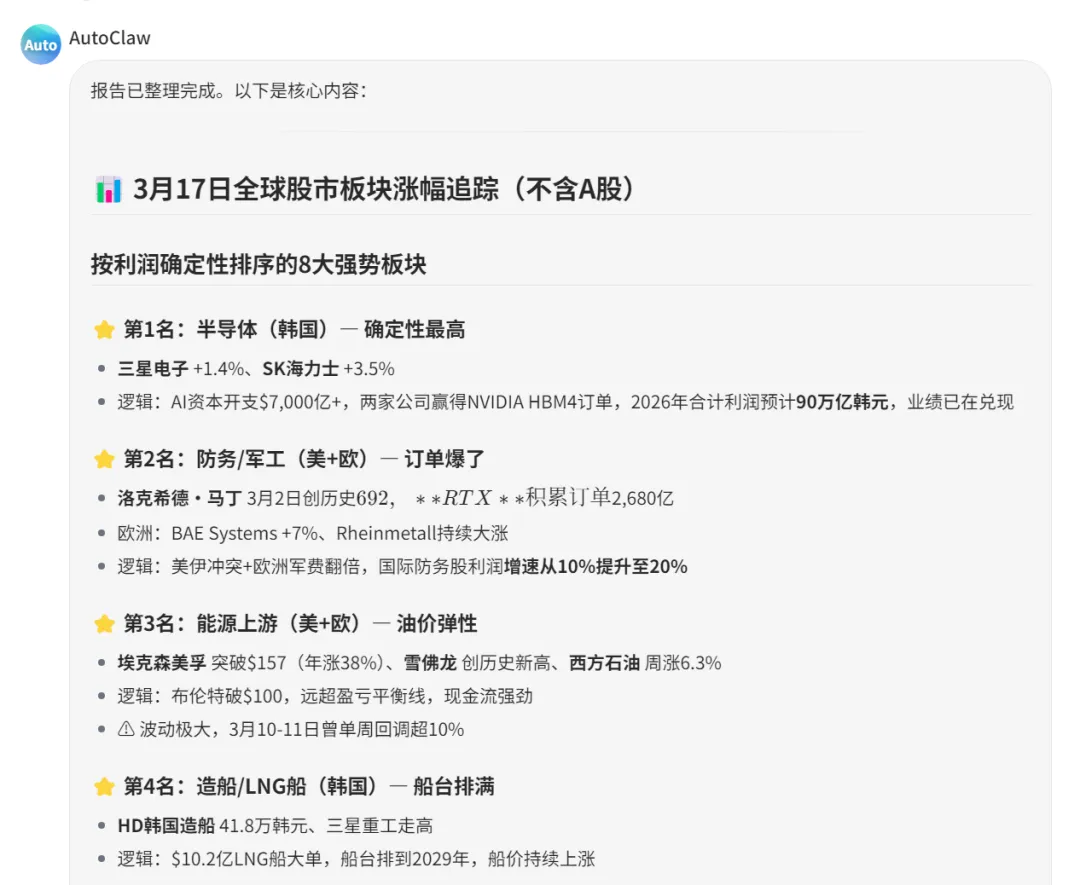Click line 欧洲：BAE Systems +7%

coord(313,534)
